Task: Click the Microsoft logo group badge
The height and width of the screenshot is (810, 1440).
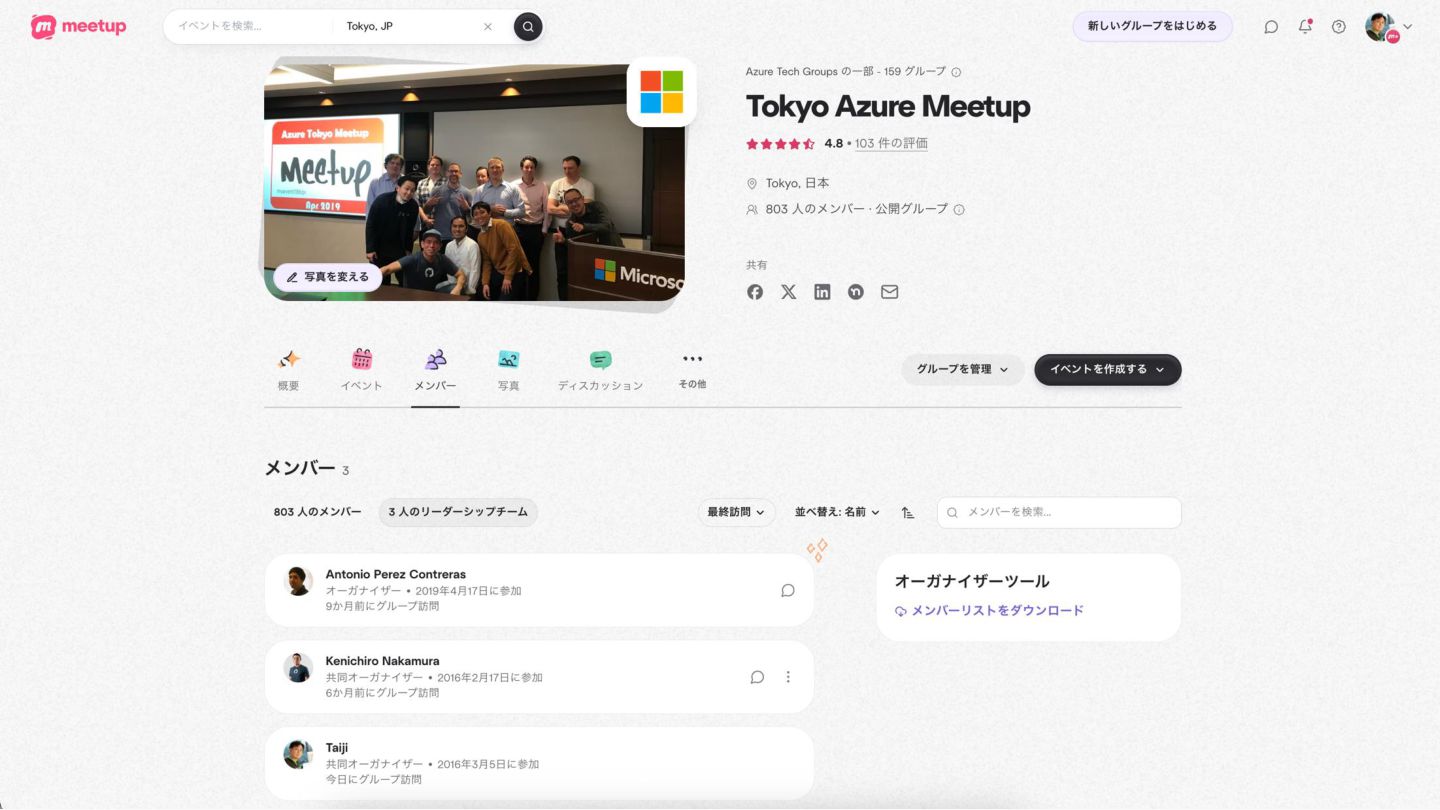Action: pyautogui.click(x=662, y=92)
